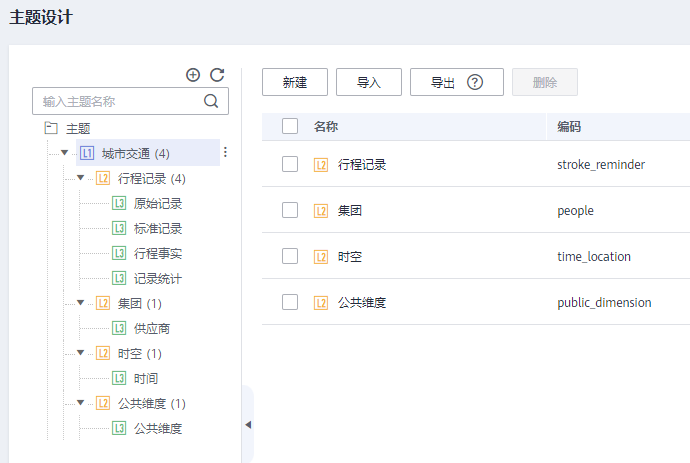
Task: Click the L2 icon in the 集团 table row
Action: point(321,211)
